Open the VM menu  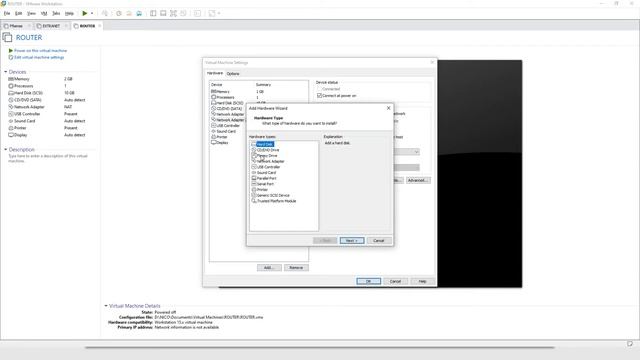[44, 13]
